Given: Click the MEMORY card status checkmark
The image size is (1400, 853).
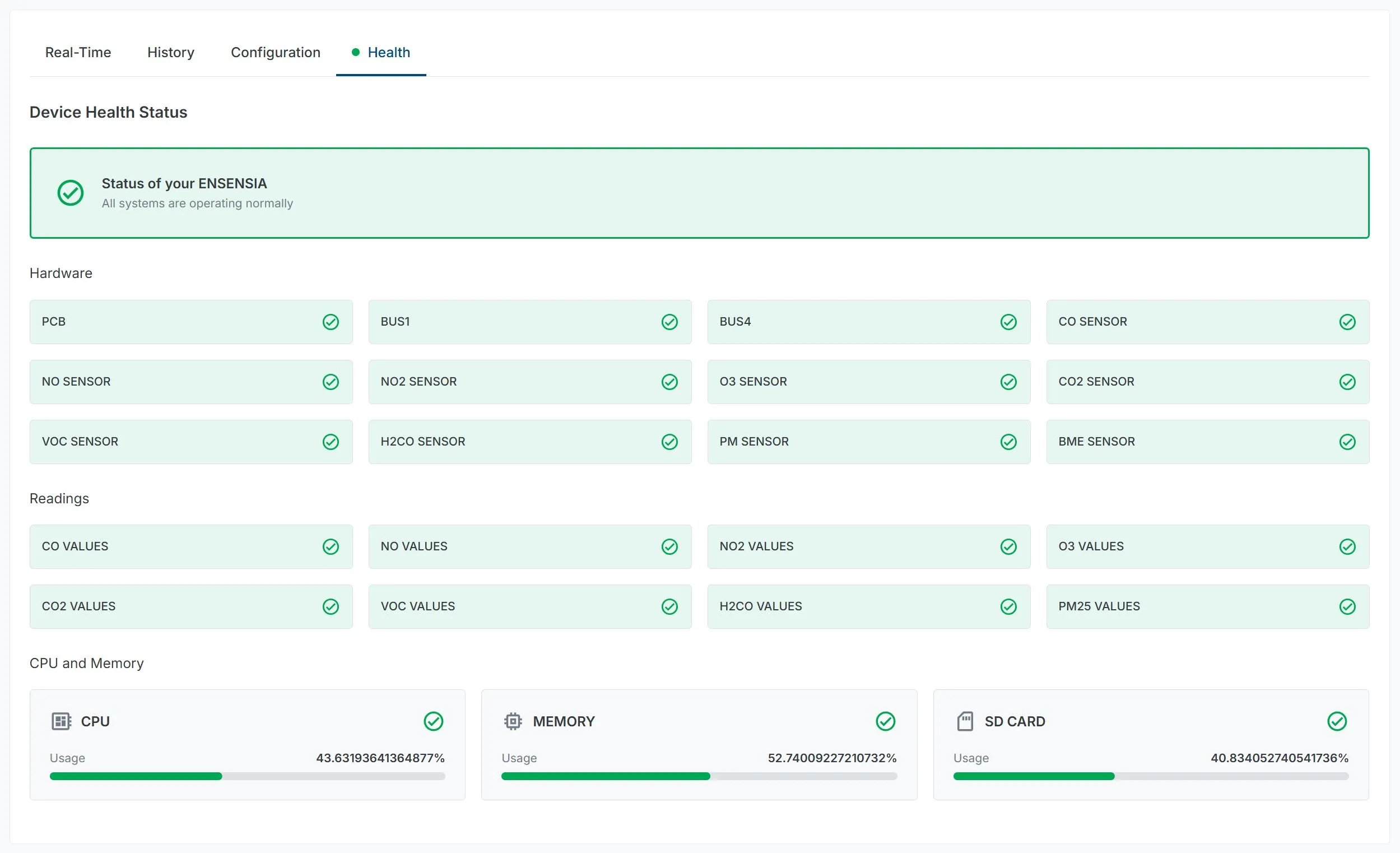Looking at the screenshot, I should coord(885,721).
